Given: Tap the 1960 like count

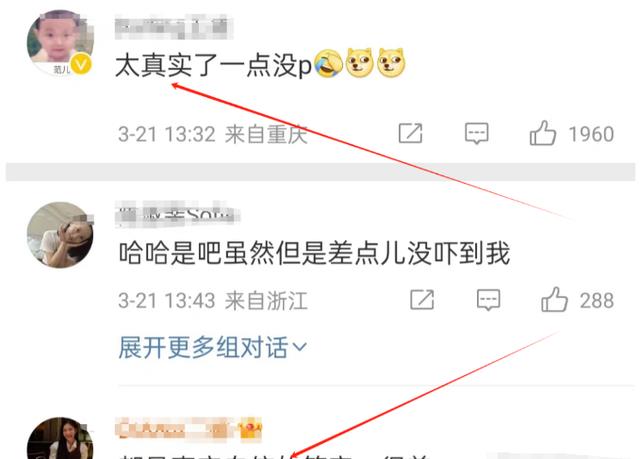Looking at the screenshot, I should (591, 134).
